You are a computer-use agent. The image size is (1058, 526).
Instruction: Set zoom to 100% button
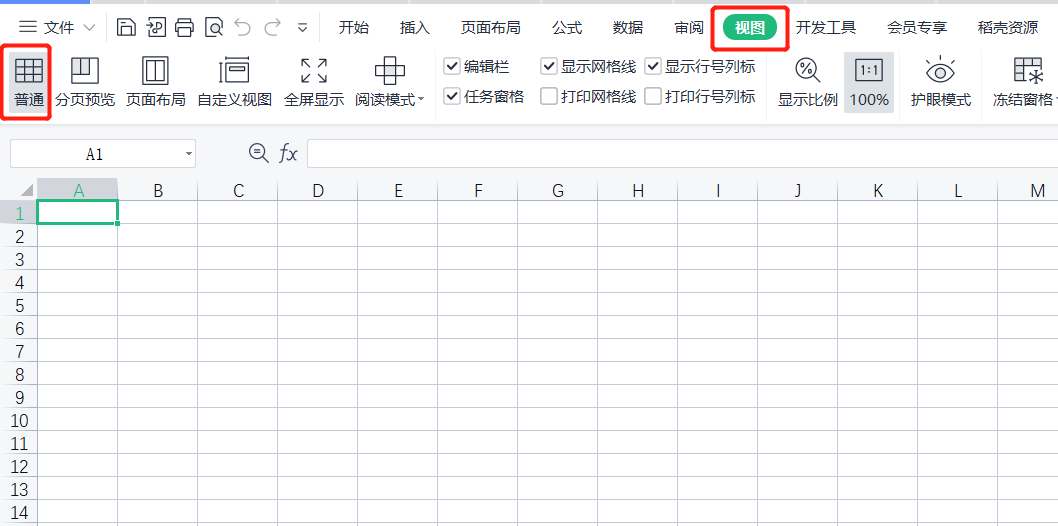tap(869, 82)
